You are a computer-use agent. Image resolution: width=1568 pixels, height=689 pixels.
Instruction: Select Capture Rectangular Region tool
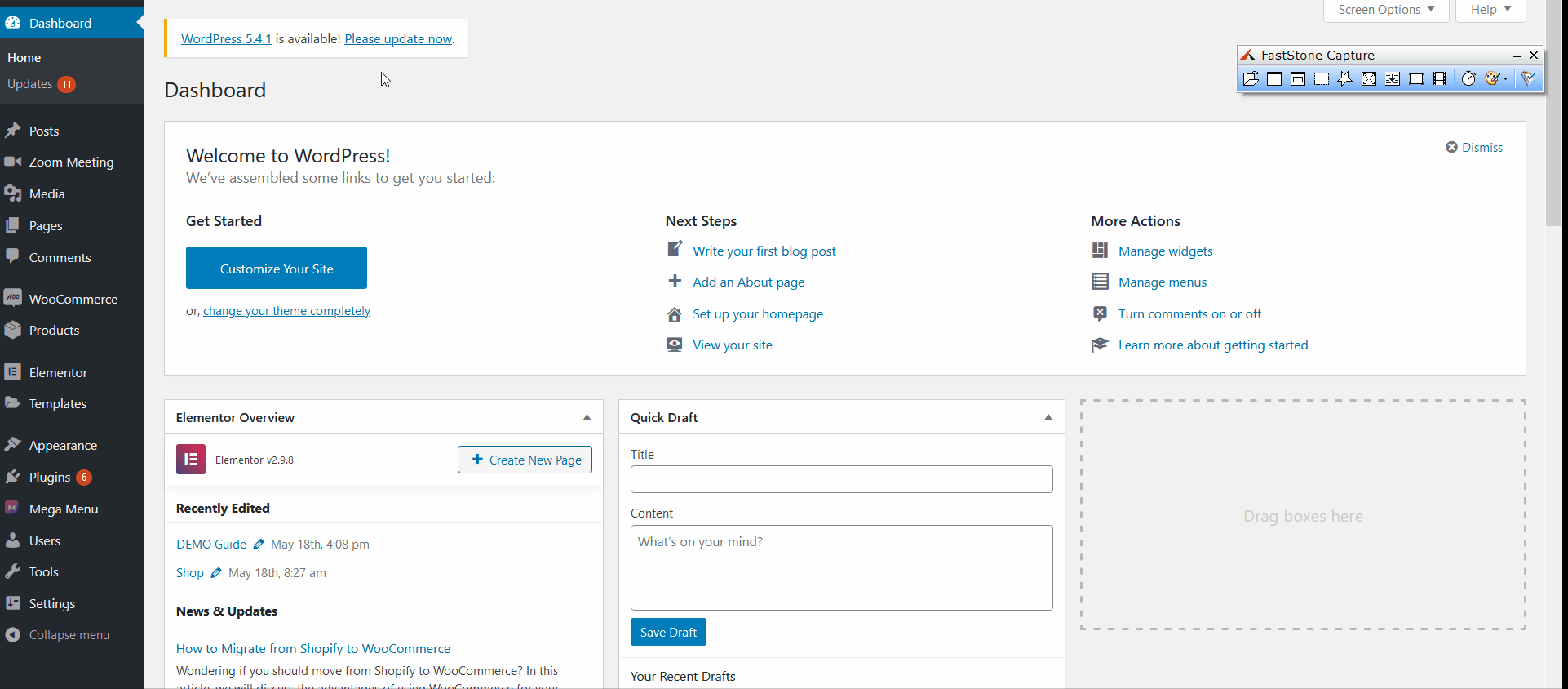click(x=1322, y=79)
